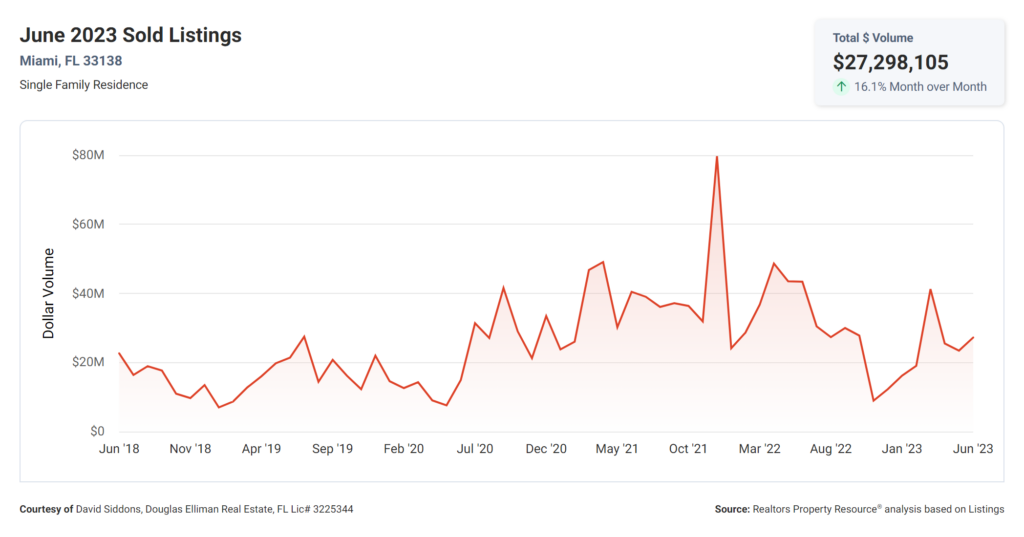The height and width of the screenshot is (537, 1024).
Task: Click the Courtesy of David Siddons credit
Action: 186,509
